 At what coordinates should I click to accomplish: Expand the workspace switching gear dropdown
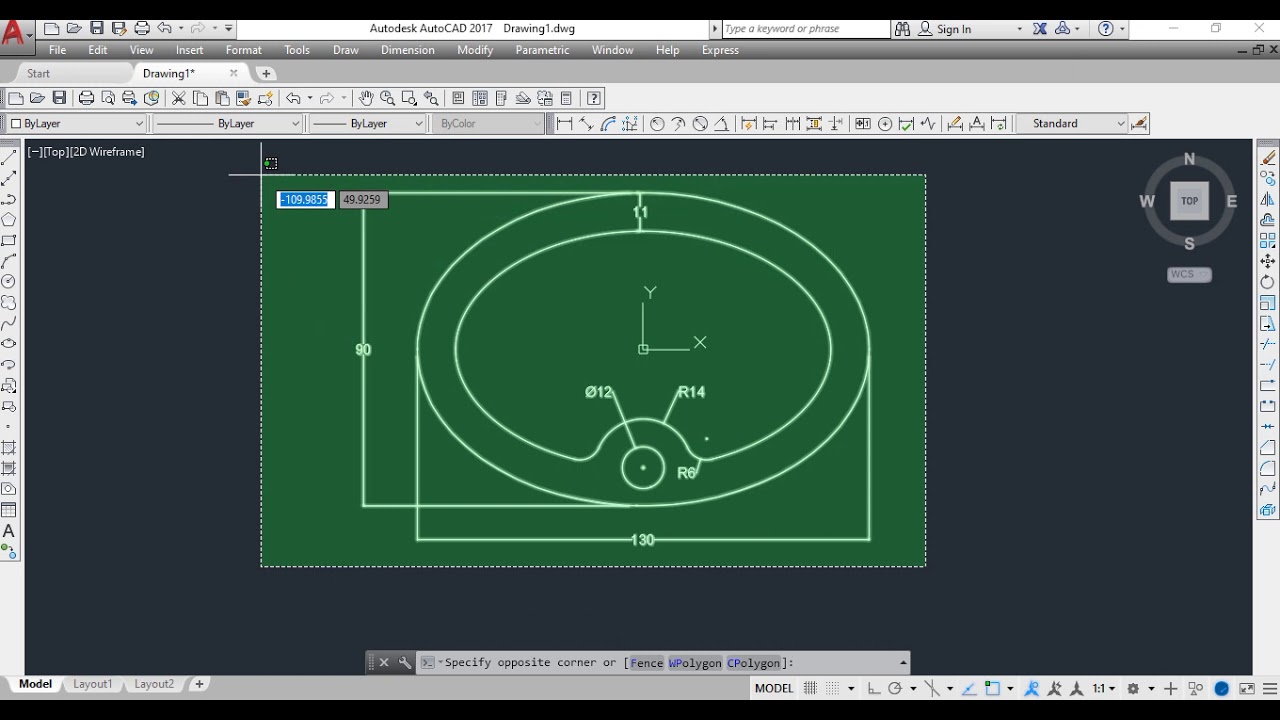pyautogui.click(x=1151, y=689)
